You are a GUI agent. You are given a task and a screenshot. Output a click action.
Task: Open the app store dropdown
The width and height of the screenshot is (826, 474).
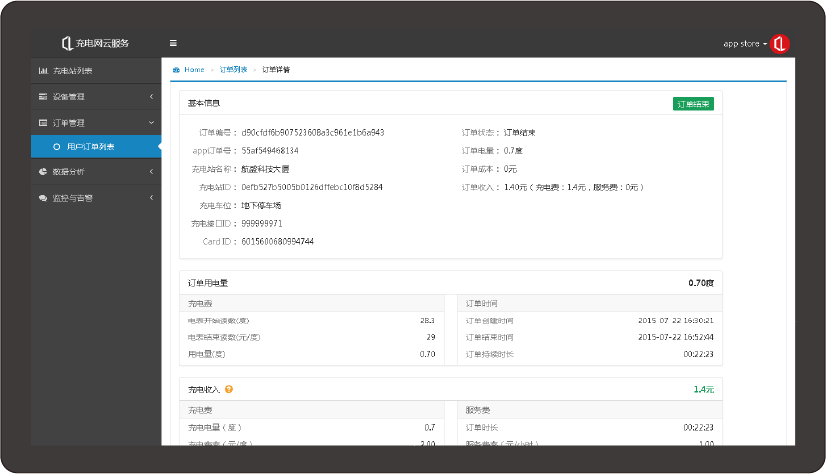point(745,44)
